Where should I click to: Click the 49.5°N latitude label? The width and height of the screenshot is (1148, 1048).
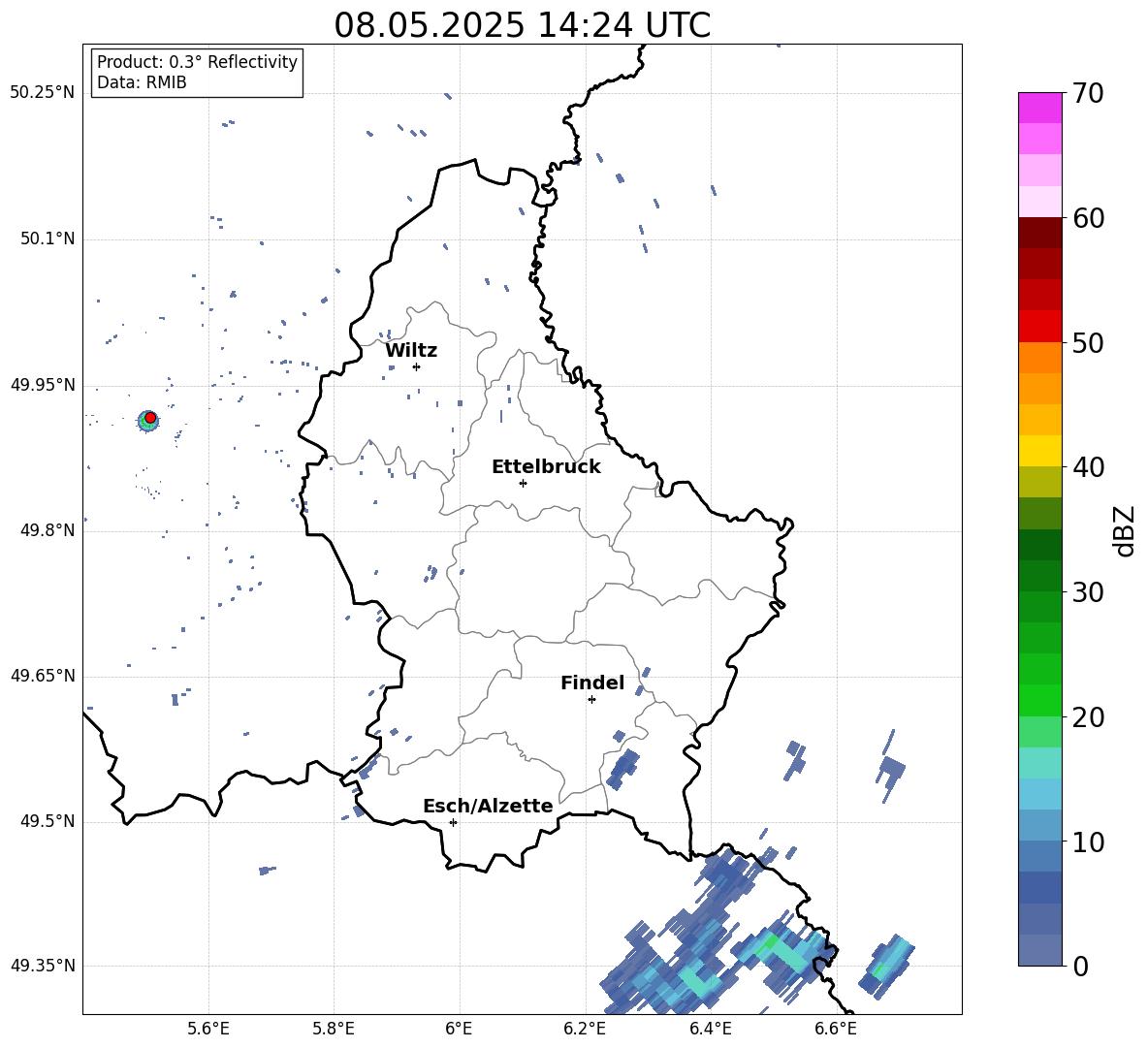pos(48,821)
